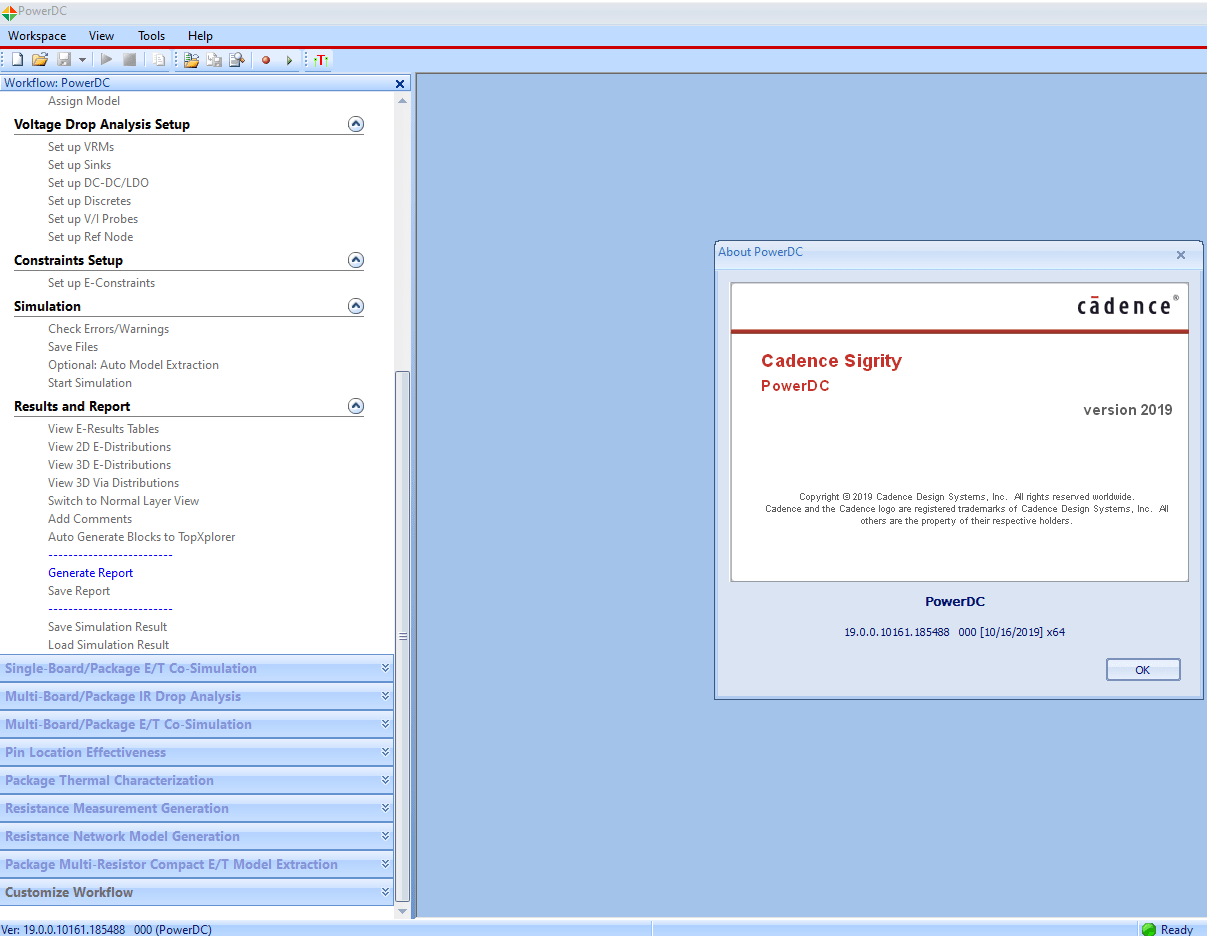
Task: Click the red T thermal toolbar icon
Action: pyautogui.click(x=320, y=60)
